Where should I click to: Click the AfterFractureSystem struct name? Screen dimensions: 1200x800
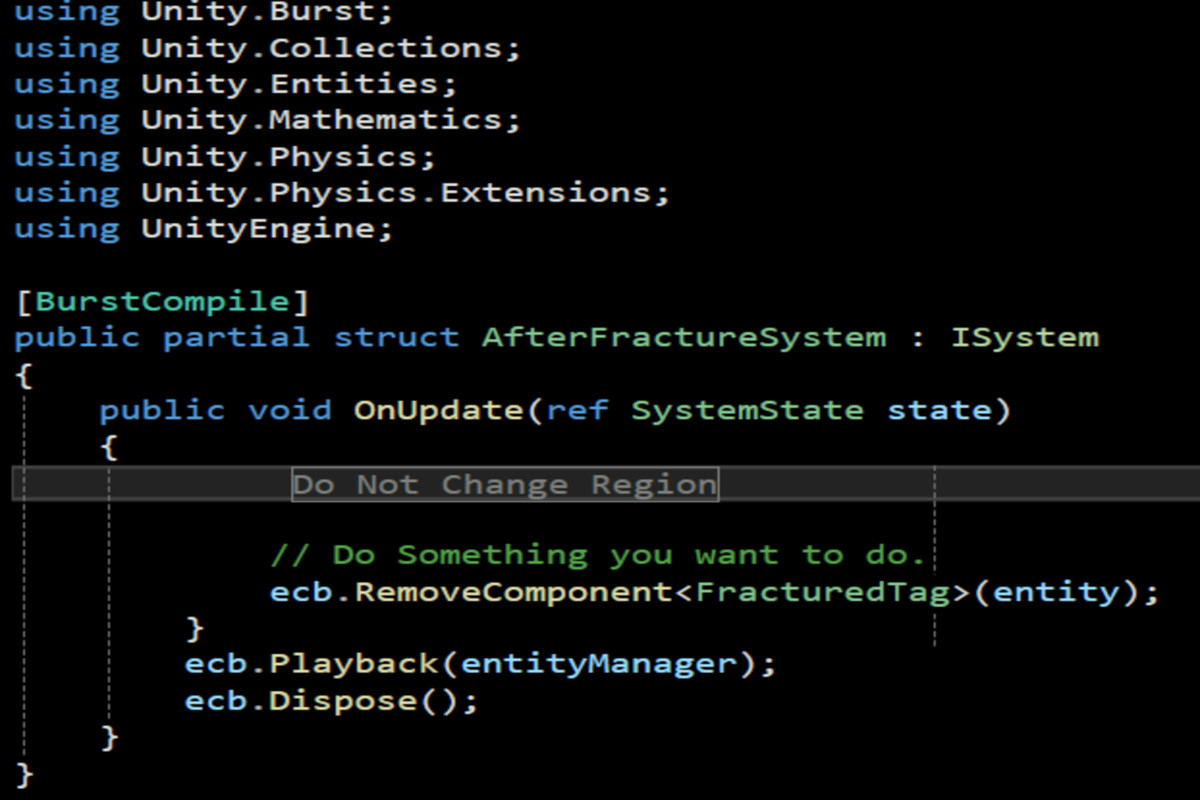(x=684, y=337)
